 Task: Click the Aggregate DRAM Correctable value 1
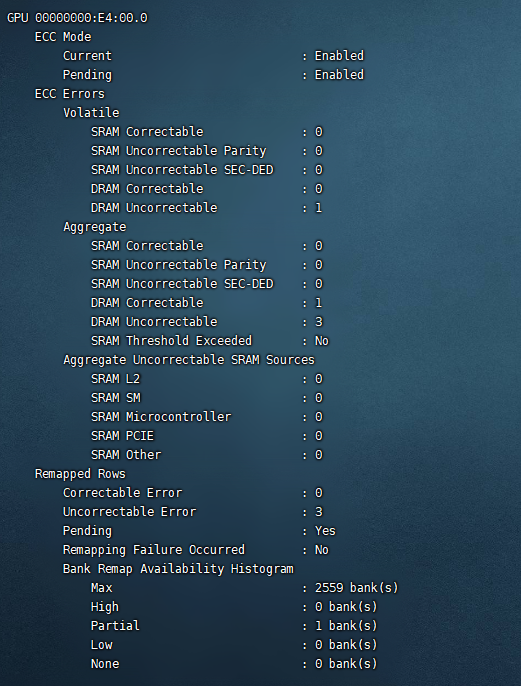point(318,303)
